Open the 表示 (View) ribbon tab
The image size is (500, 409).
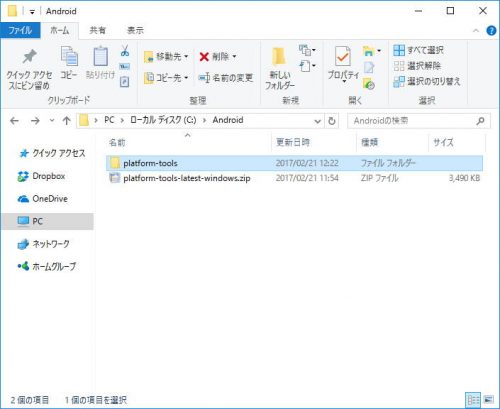pyautogui.click(x=135, y=31)
